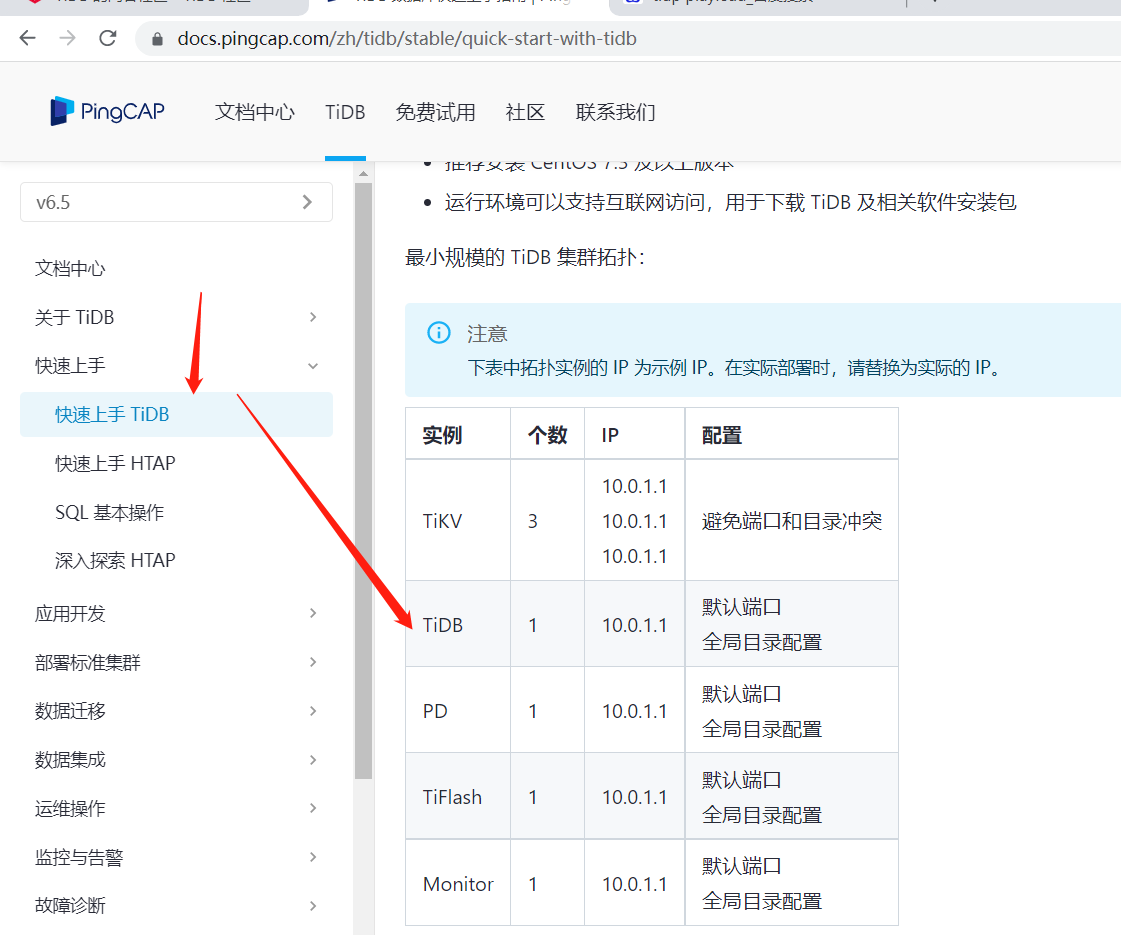The height and width of the screenshot is (935, 1121).
Task: Click the info icon in the note box
Action: click(438, 332)
